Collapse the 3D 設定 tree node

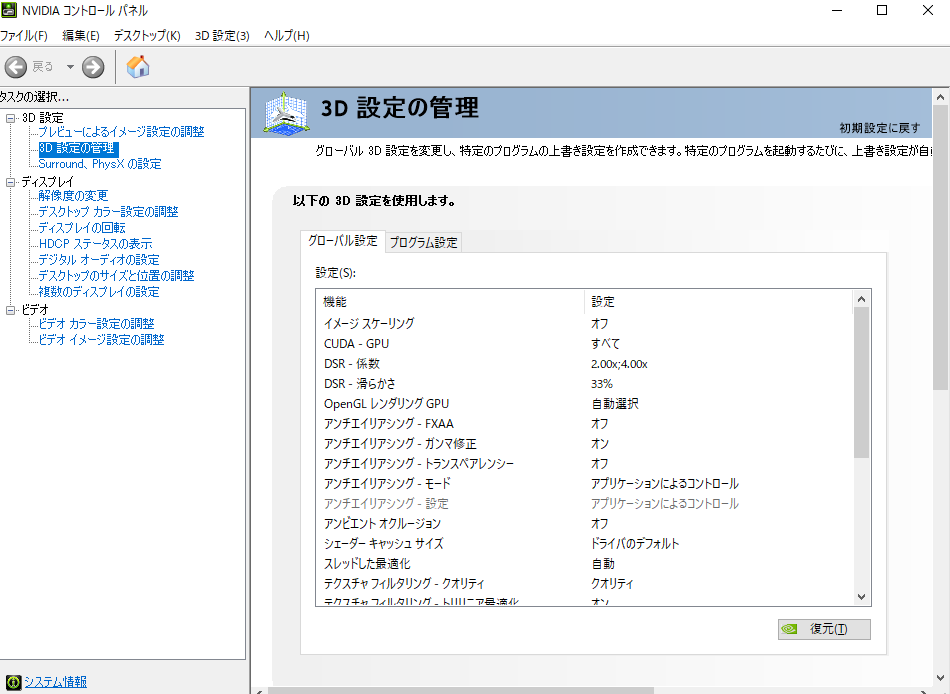[x=10, y=118]
